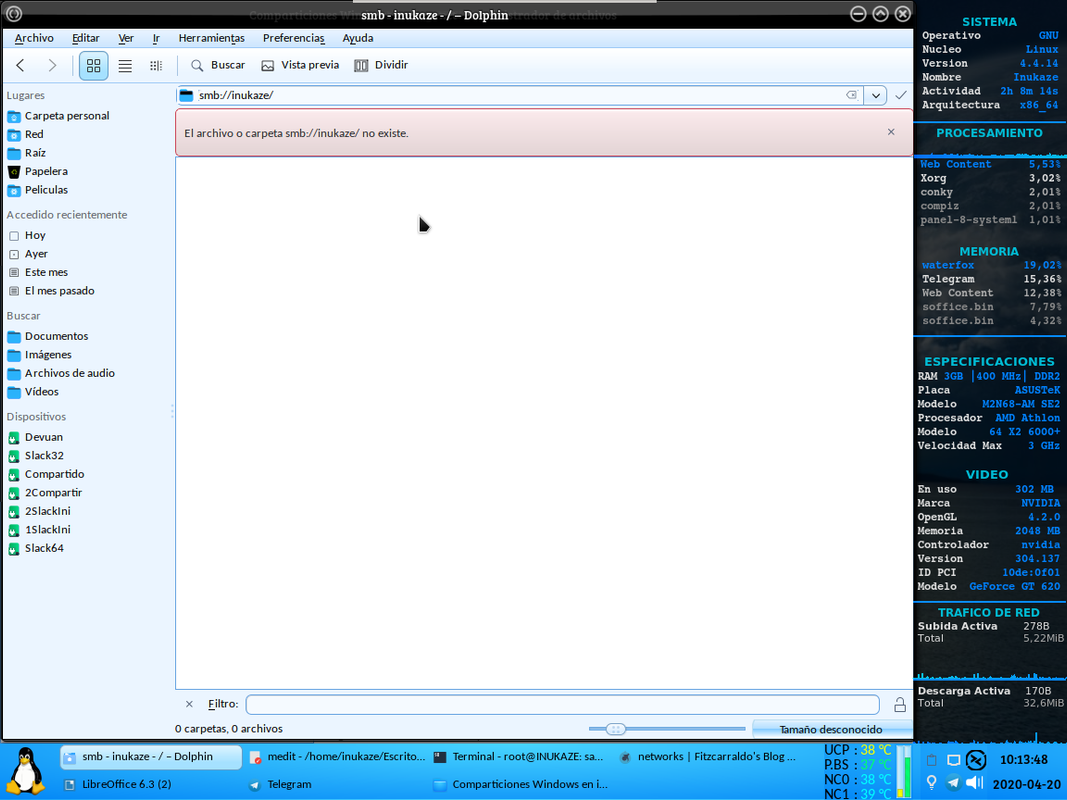Open the Slack32 device
Image resolution: width=1067 pixels, height=800 pixels.
coord(35,456)
